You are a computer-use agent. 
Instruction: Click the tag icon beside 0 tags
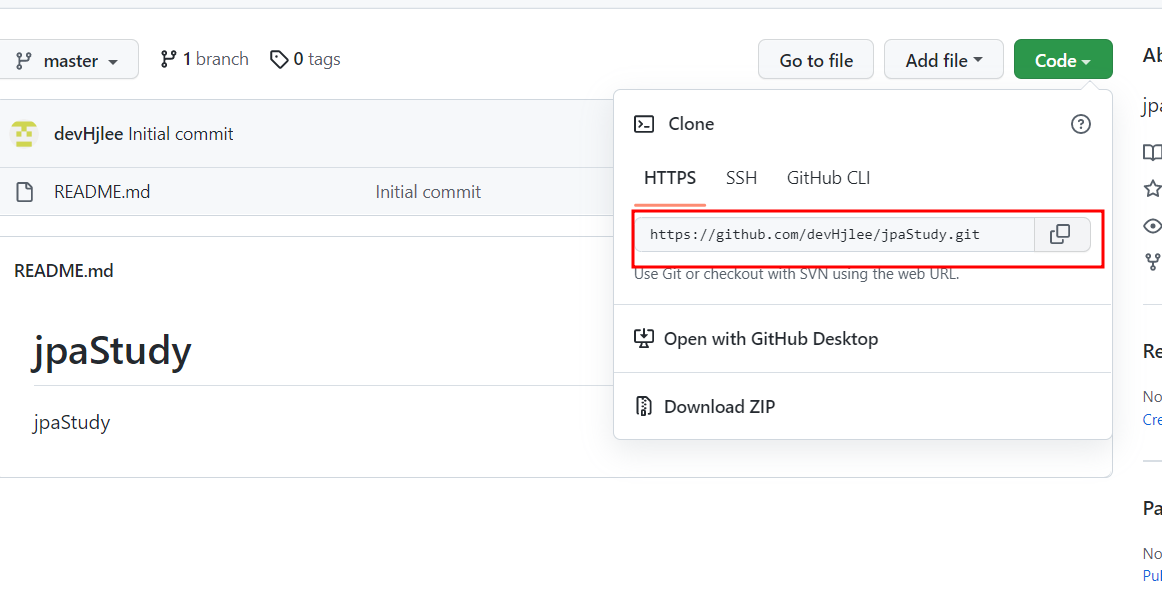(279, 59)
